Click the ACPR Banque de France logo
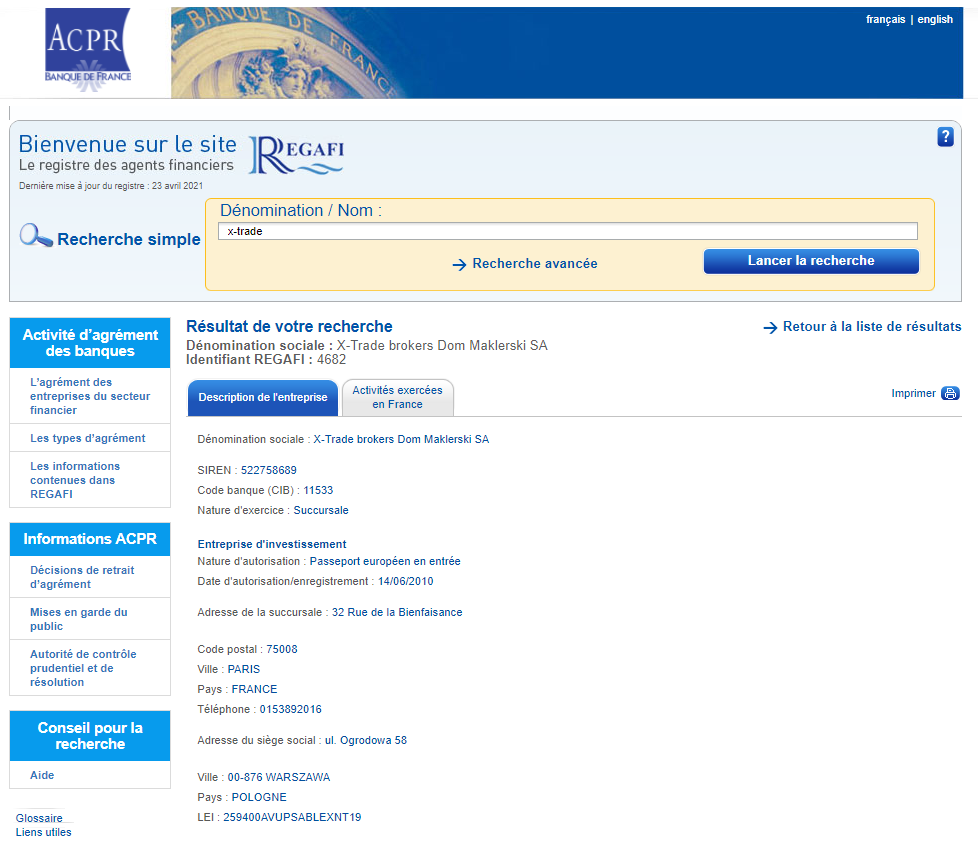 click(88, 50)
